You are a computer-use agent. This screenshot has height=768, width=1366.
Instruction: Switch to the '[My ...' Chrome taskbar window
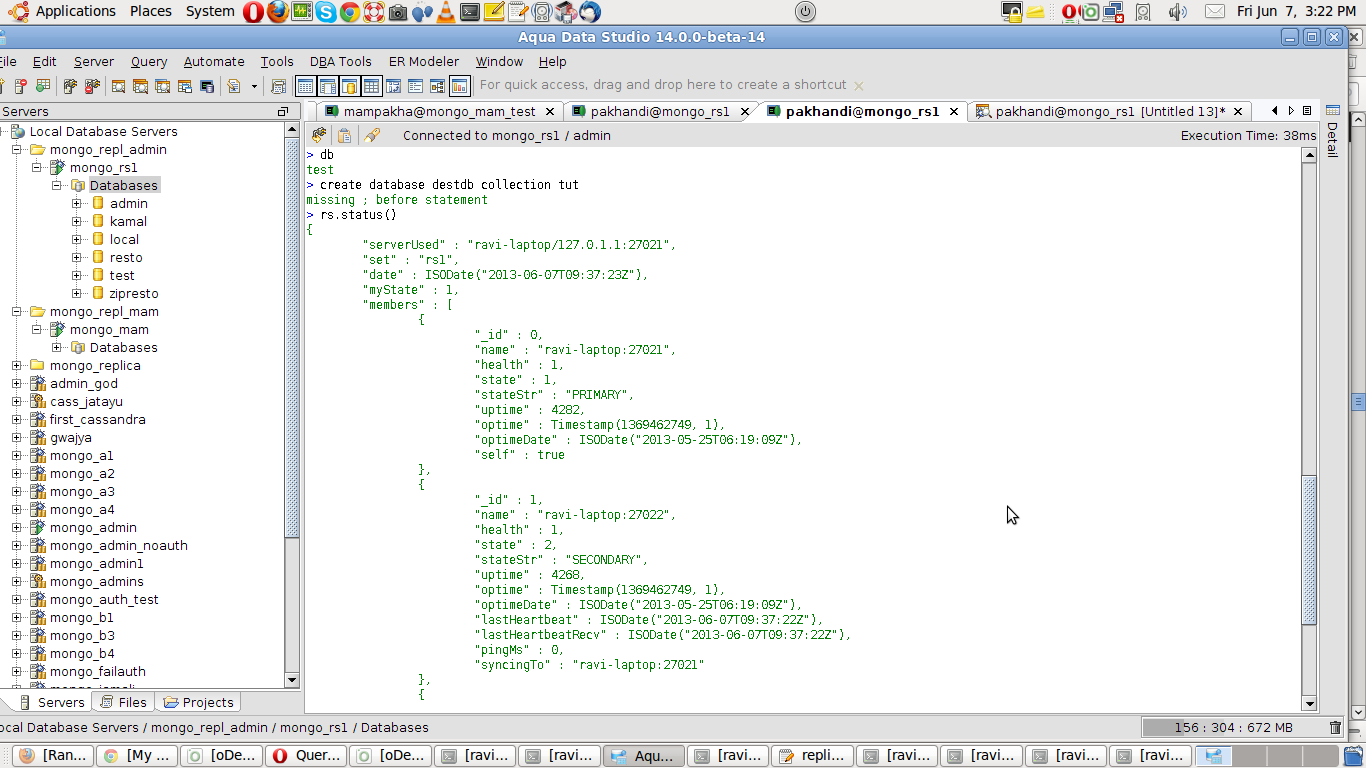click(x=137, y=756)
